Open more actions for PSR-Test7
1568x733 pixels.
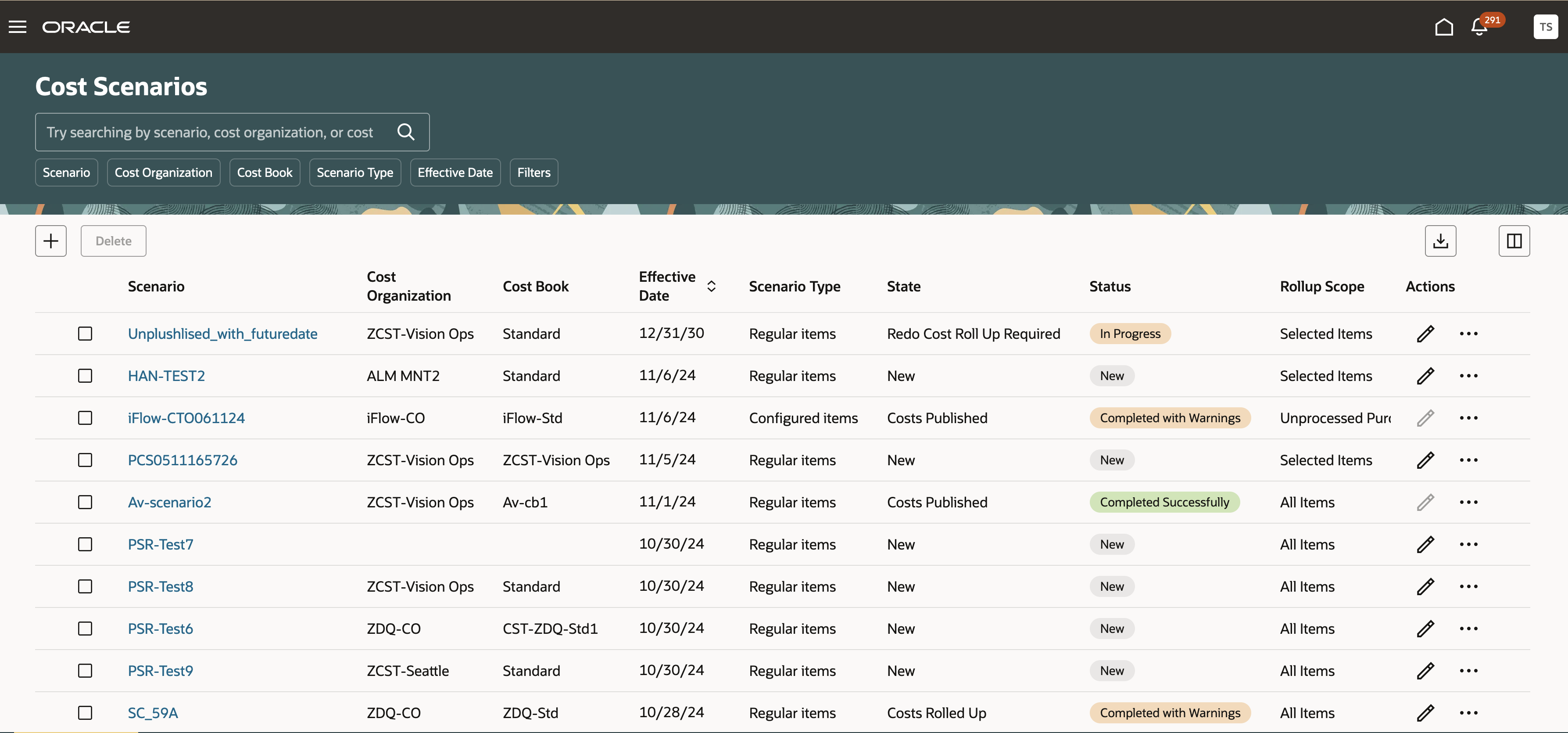[x=1468, y=544]
